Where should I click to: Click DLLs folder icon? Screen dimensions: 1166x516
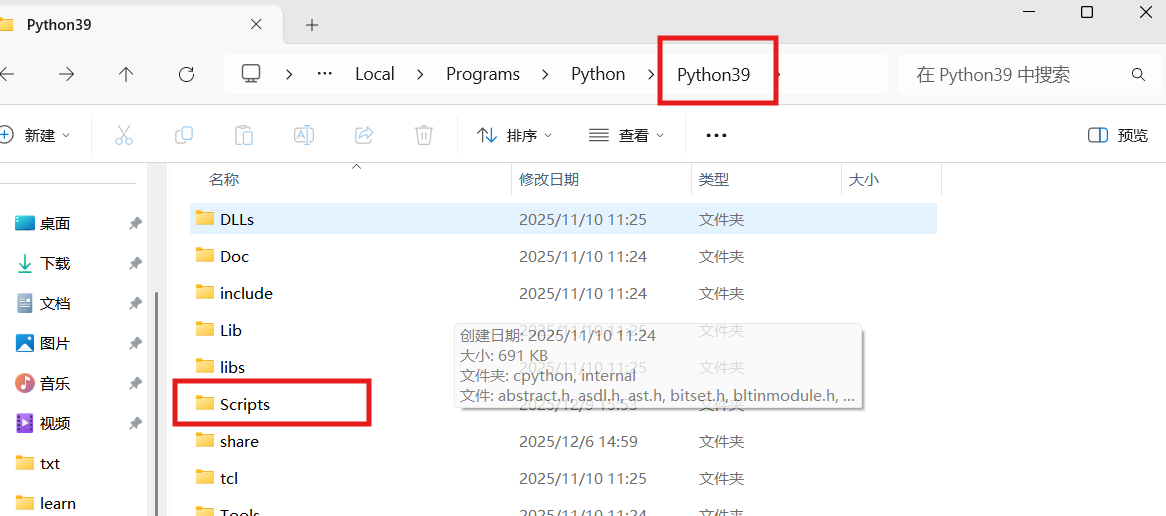[204, 218]
